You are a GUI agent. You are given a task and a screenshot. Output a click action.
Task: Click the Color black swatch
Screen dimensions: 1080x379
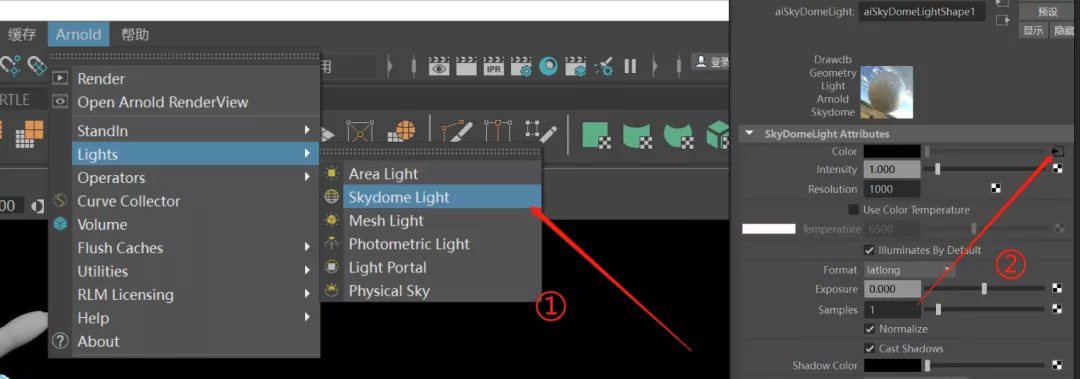(x=893, y=151)
